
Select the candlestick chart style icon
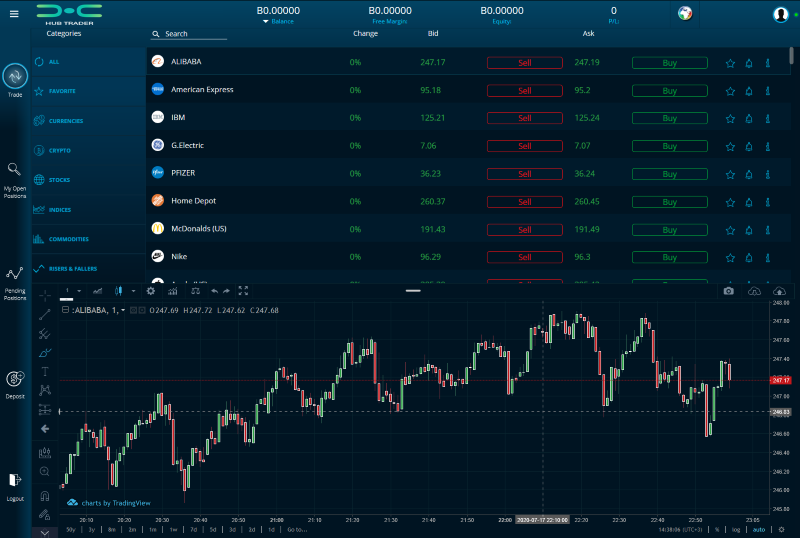coord(118,291)
